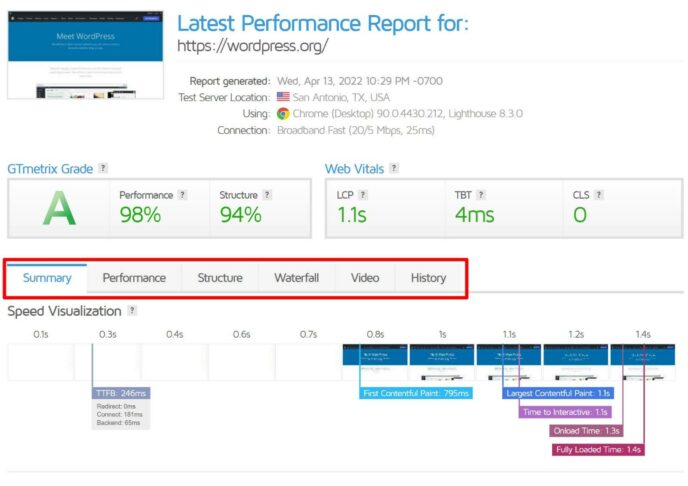Viewport: 688px width, 486px height.
Task: Click the Fully Loaded Time: 1.4s marker
Action: [598, 450]
